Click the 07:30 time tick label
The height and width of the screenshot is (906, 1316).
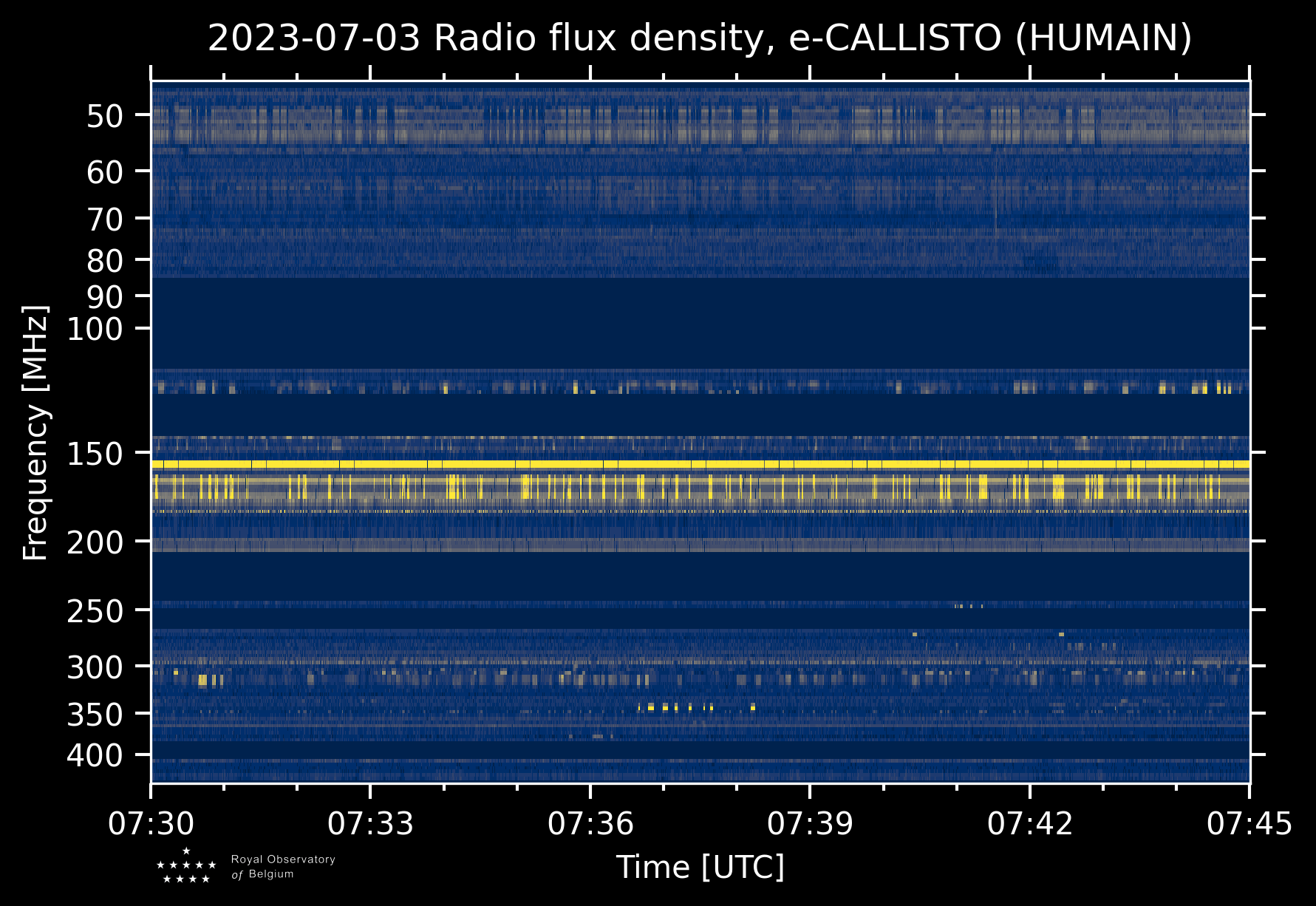click(151, 823)
